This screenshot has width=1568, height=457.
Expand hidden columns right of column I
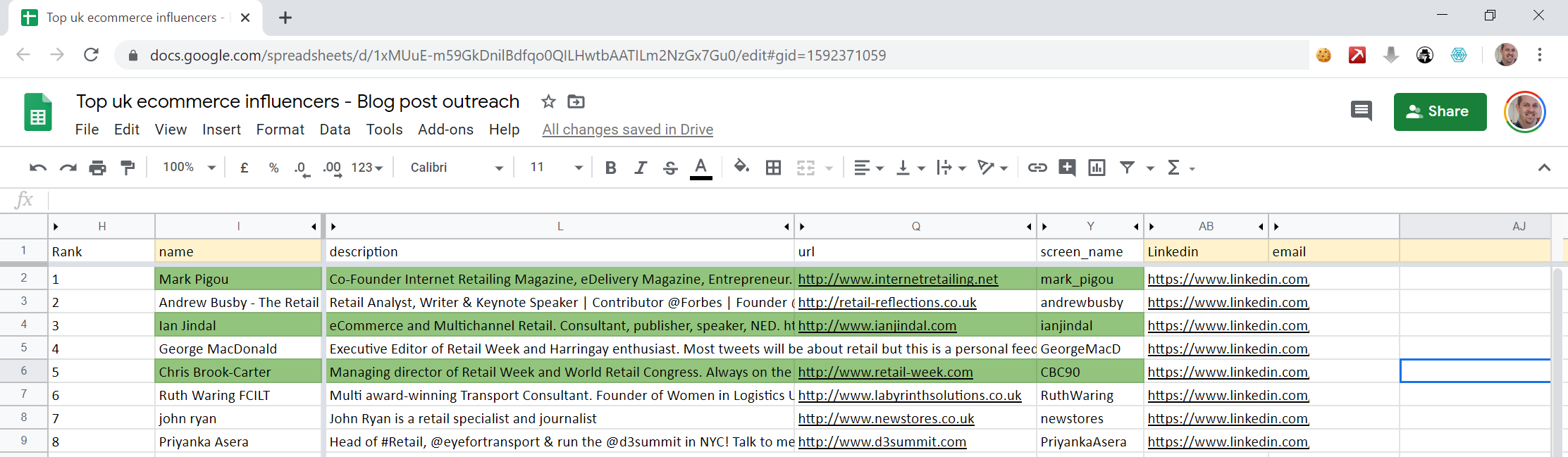pos(314,227)
